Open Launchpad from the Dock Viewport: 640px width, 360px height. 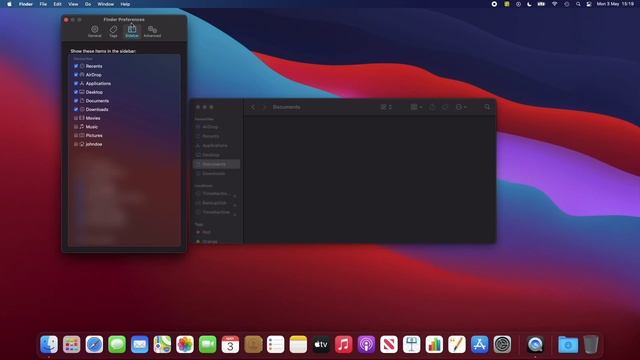71,344
